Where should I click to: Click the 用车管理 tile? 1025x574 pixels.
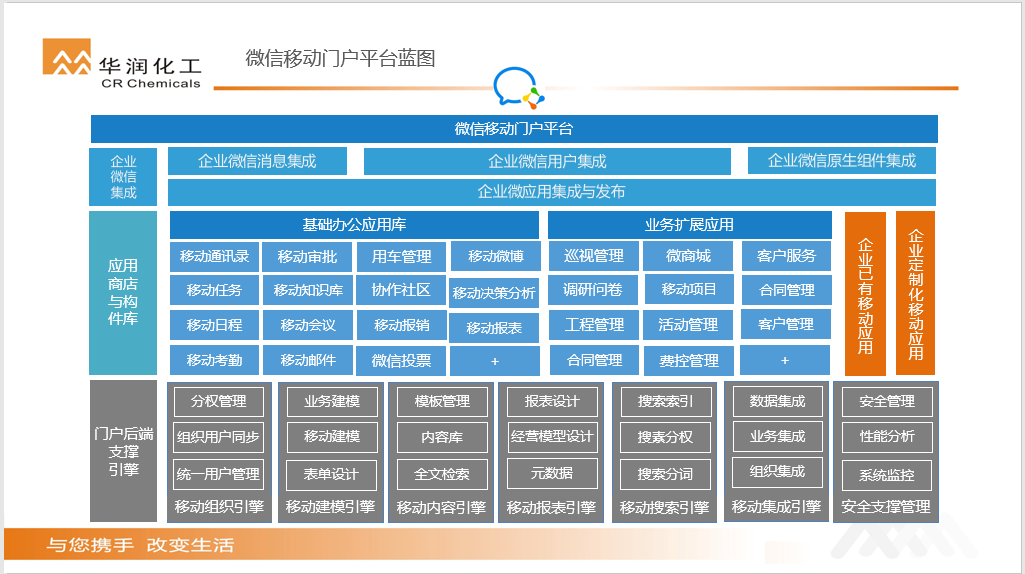pyautogui.click(x=401, y=257)
